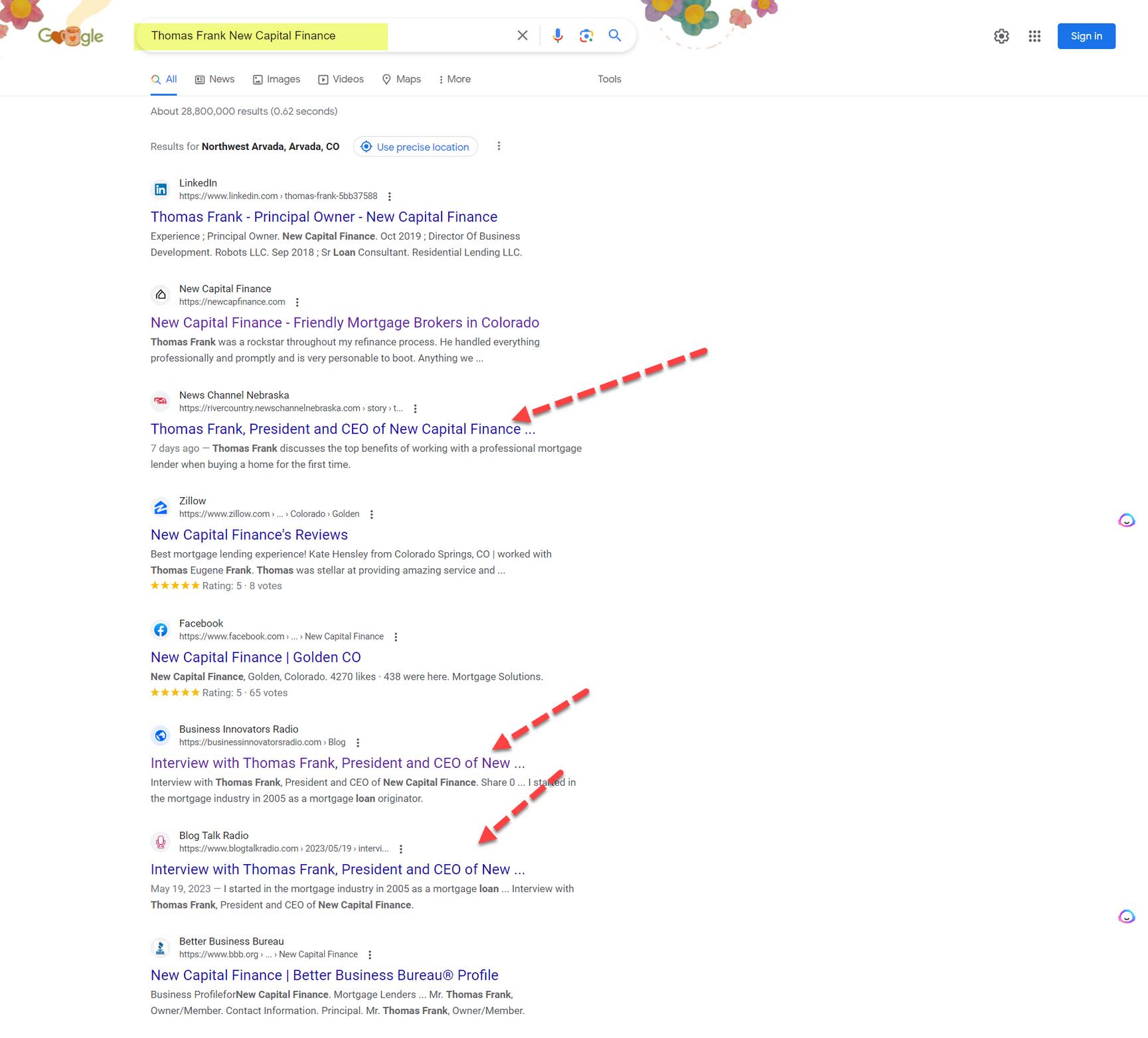Open the Google apps grid icon
The width and height of the screenshot is (1148, 1038).
1034,37
